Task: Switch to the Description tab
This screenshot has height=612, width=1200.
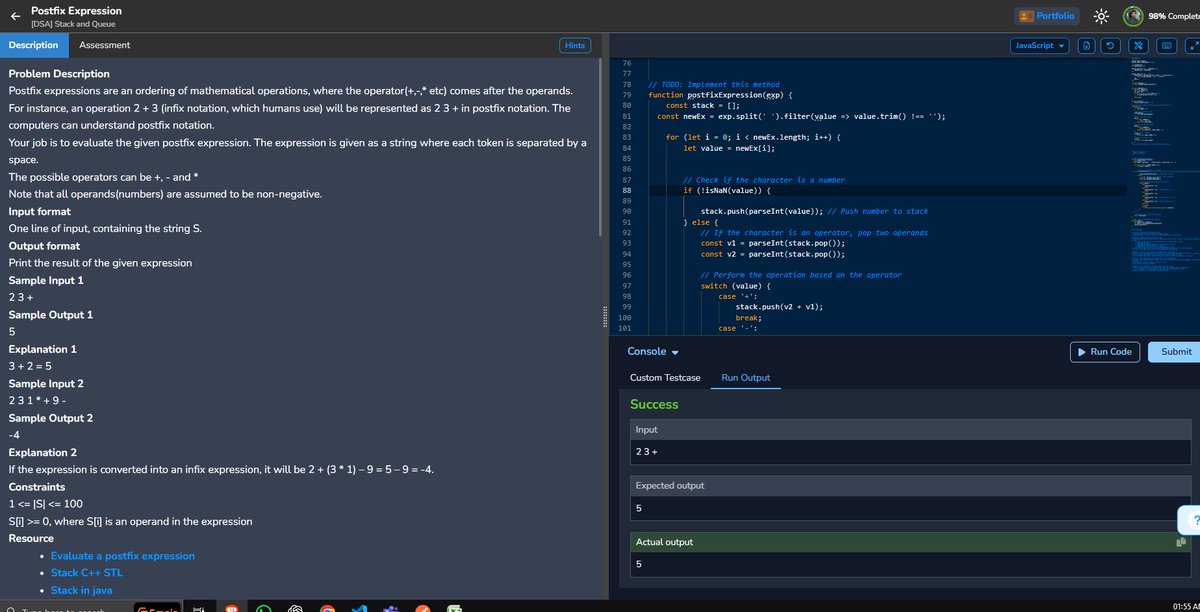Action: 33,45
